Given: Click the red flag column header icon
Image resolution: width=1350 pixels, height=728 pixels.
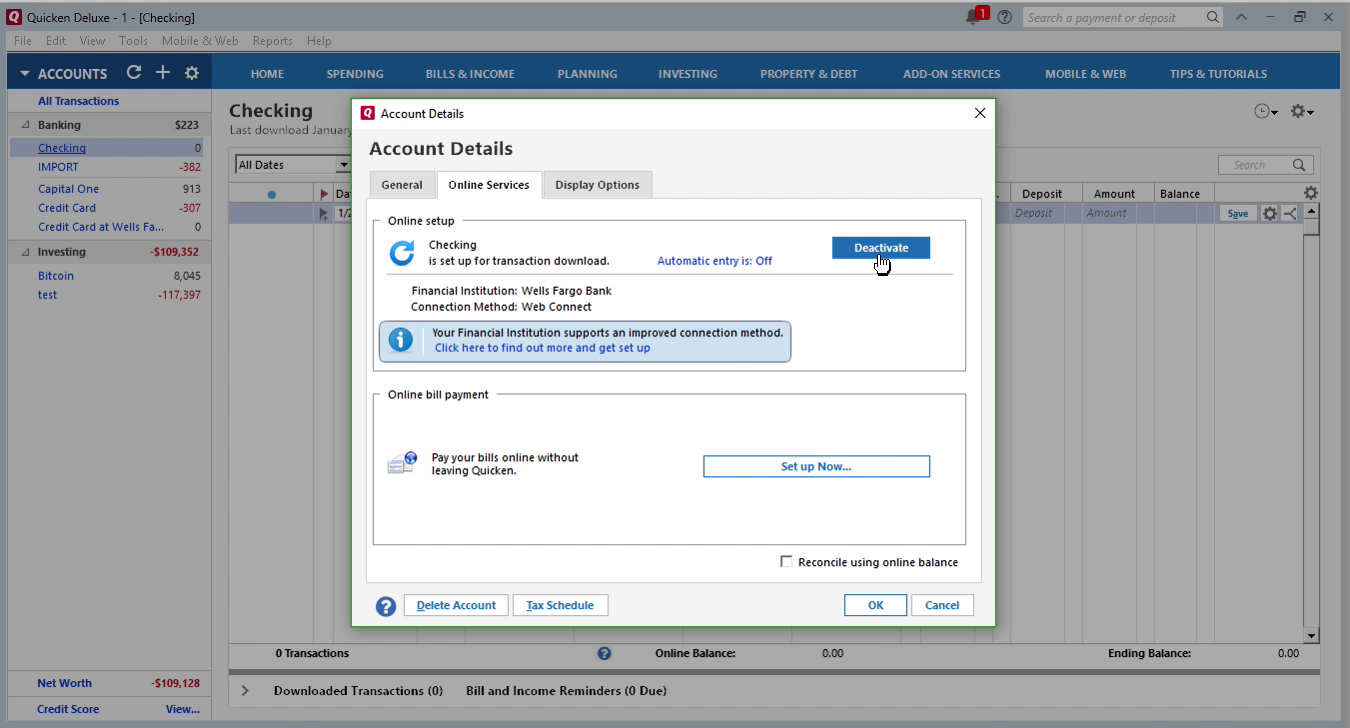Looking at the screenshot, I should (x=324, y=194).
